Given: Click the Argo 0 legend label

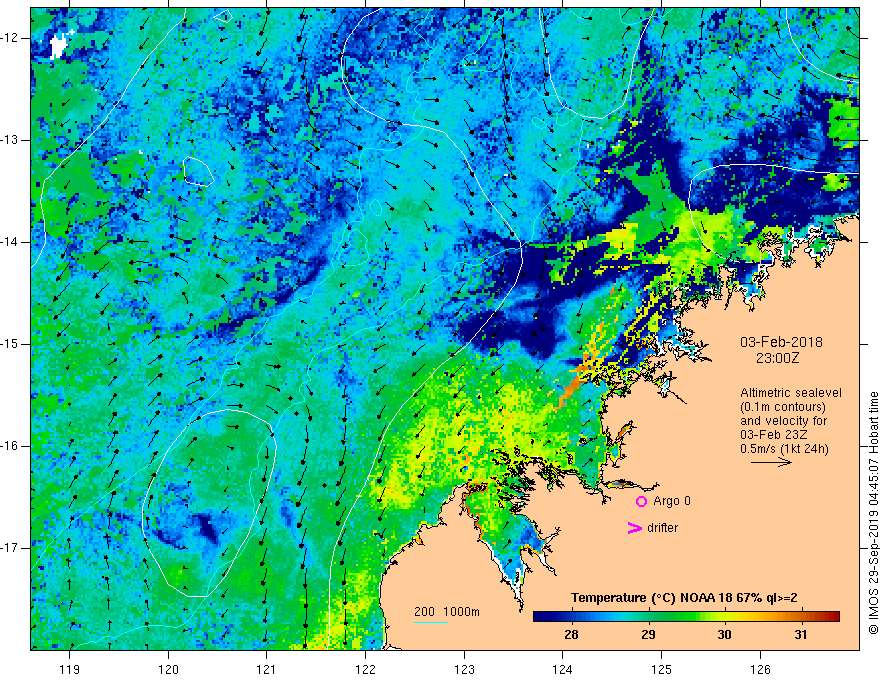Looking at the screenshot, I should (672, 501).
